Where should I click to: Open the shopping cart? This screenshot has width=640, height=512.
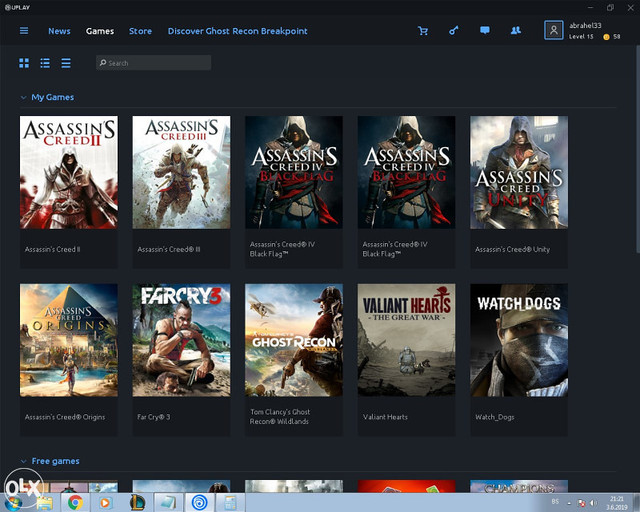click(423, 31)
